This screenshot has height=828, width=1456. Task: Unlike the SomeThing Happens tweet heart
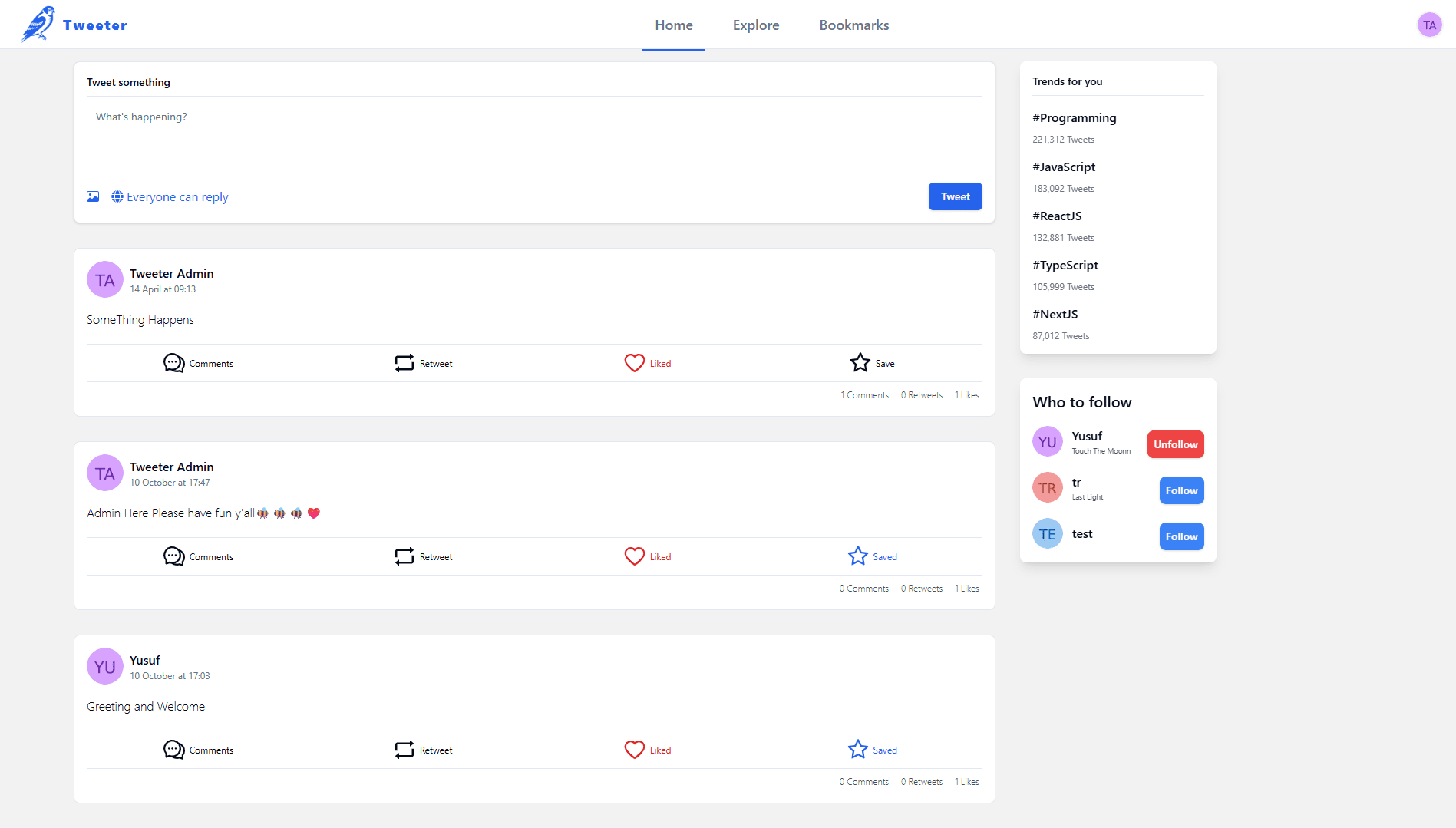[648, 363]
